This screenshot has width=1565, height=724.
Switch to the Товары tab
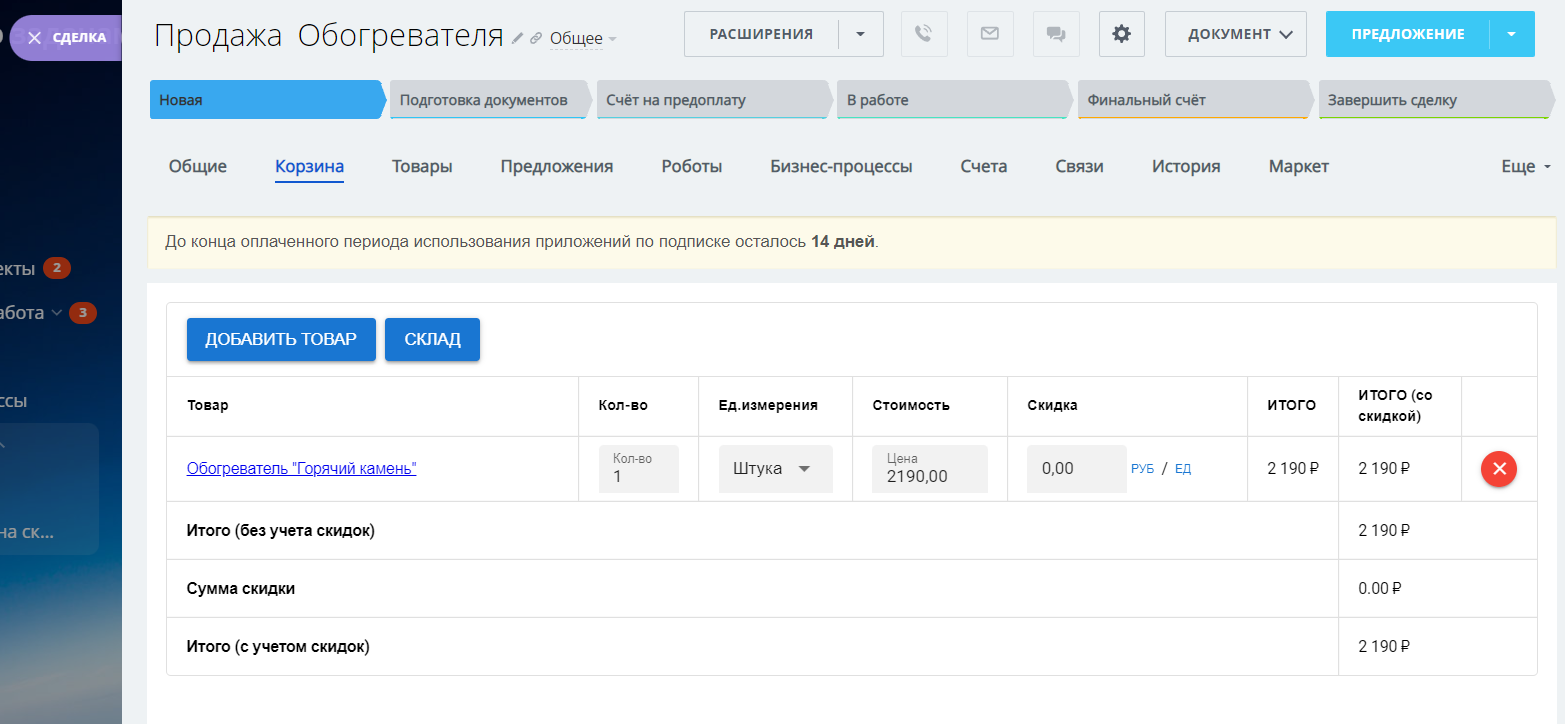(422, 167)
